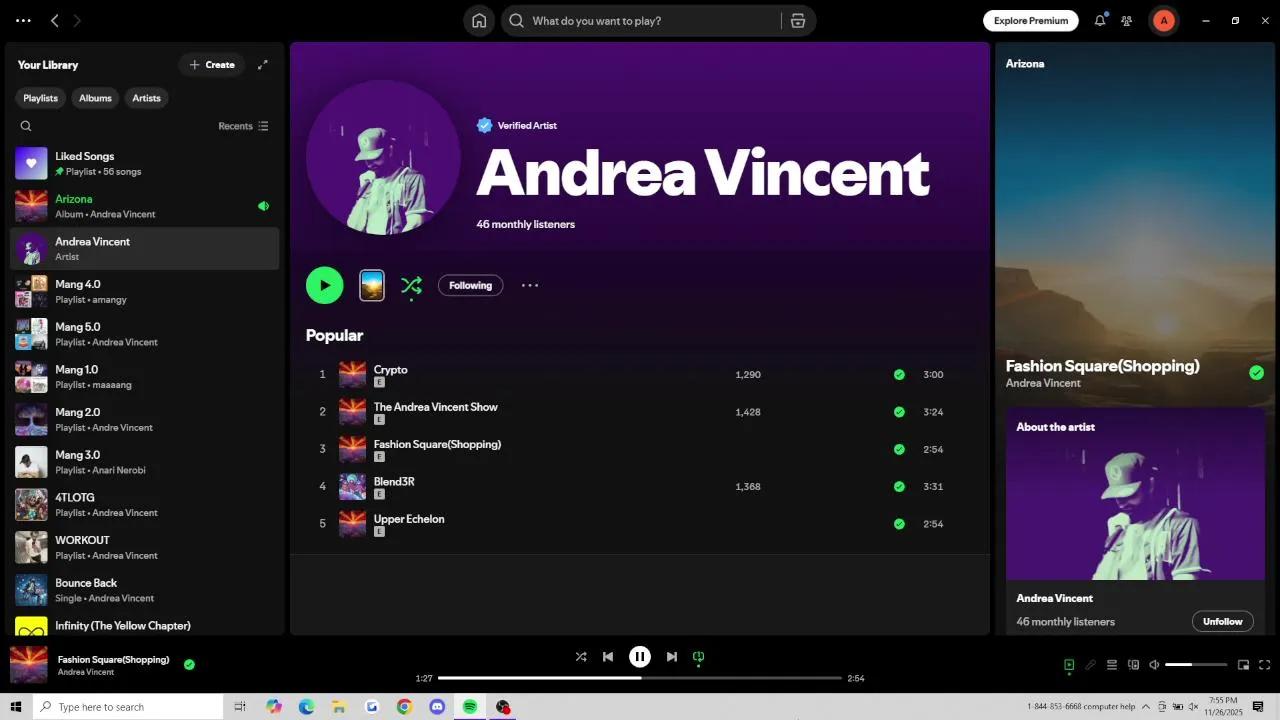Image resolution: width=1280 pixels, height=720 pixels.
Task: Click the now-playing speaker icon beside Arizona
Action: coord(263,206)
